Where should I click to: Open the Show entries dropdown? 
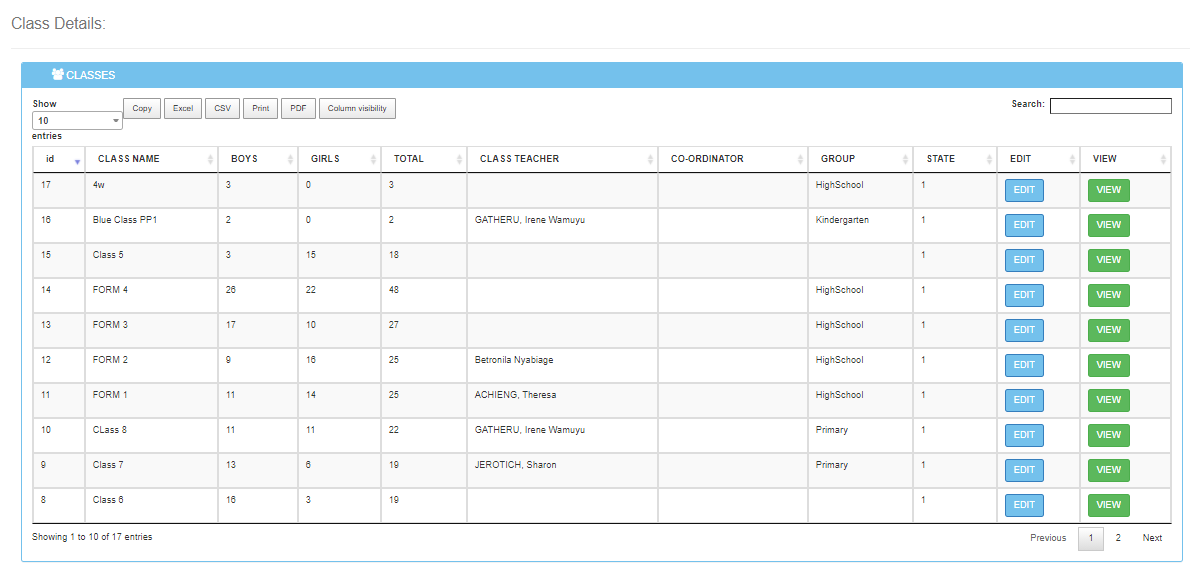pos(77,120)
